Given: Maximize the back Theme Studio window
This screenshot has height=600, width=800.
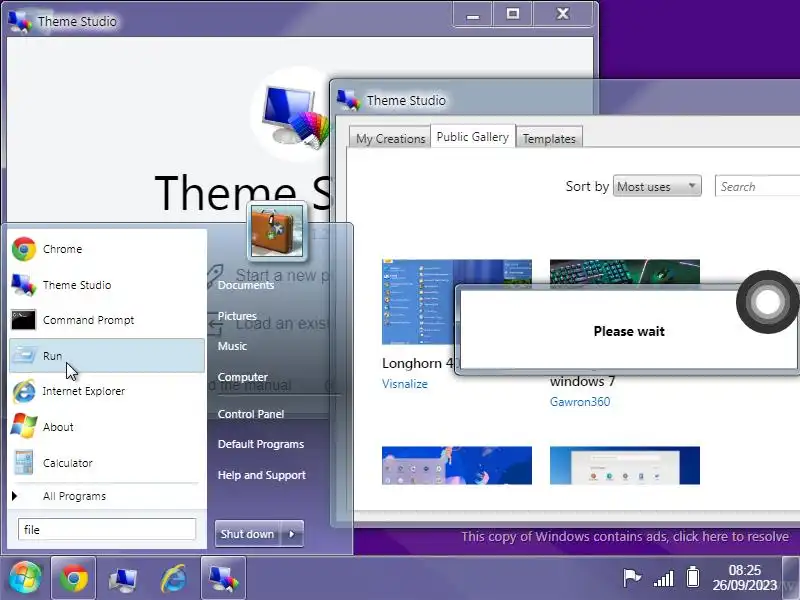Looking at the screenshot, I should (512, 14).
